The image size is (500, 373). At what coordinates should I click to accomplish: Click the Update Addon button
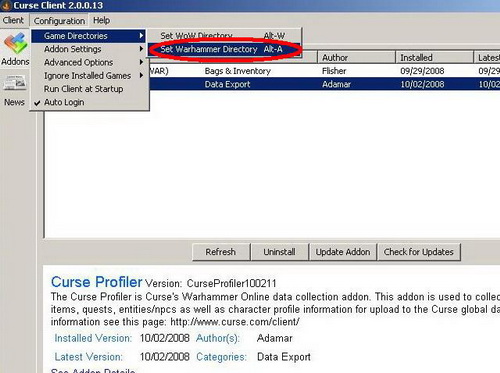(x=343, y=252)
